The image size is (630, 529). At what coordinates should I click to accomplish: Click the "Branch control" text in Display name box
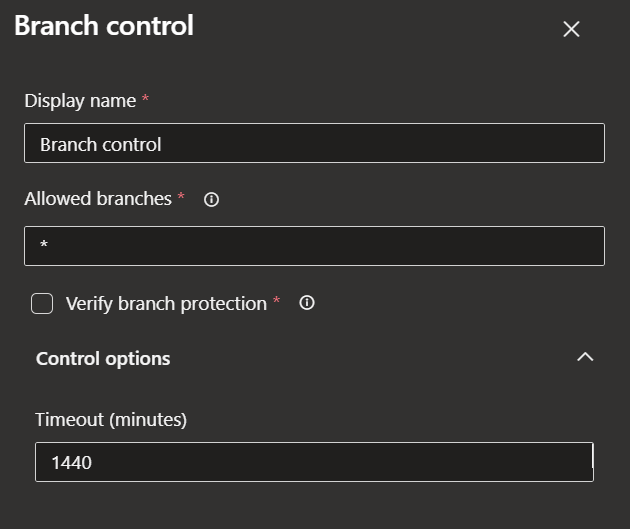[100, 145]
